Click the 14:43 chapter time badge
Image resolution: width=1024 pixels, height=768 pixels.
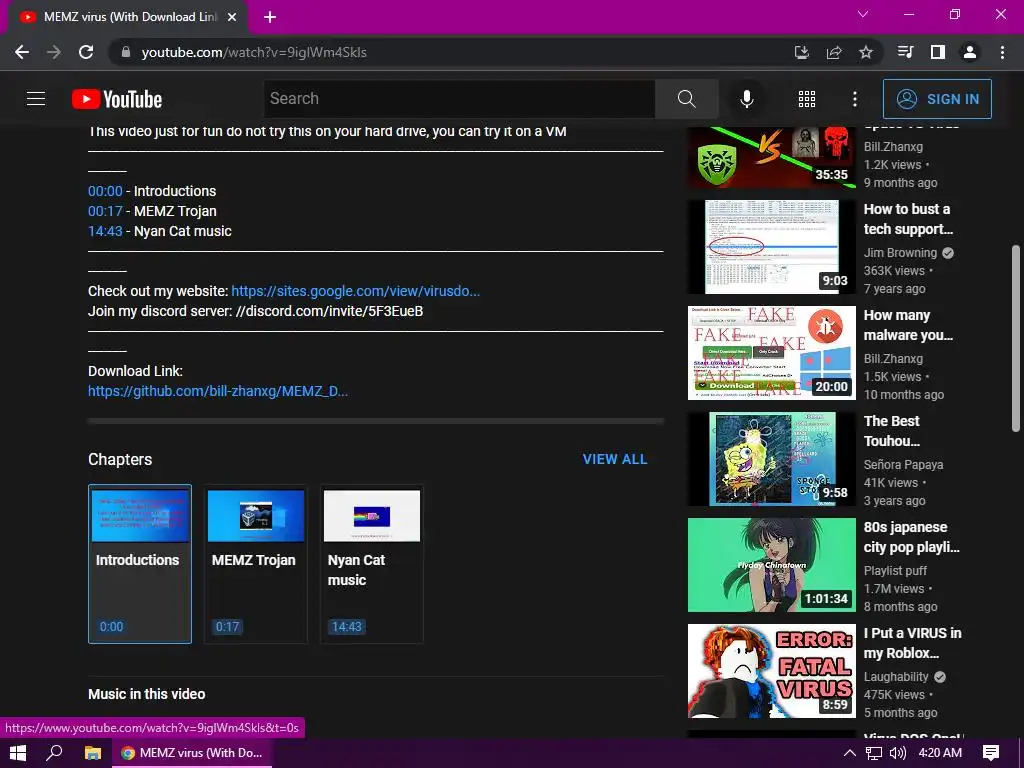pos(347,626)
